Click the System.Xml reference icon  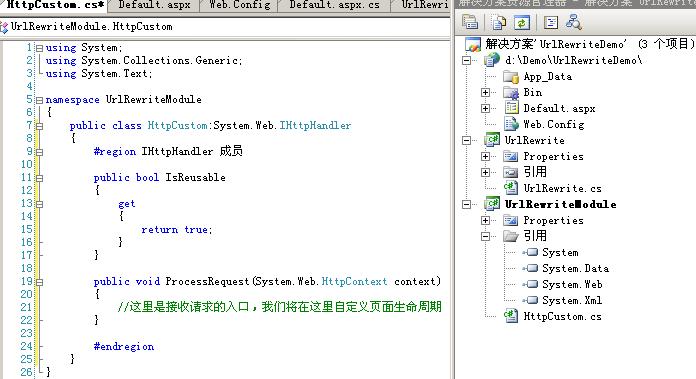(x=530, y=300)
